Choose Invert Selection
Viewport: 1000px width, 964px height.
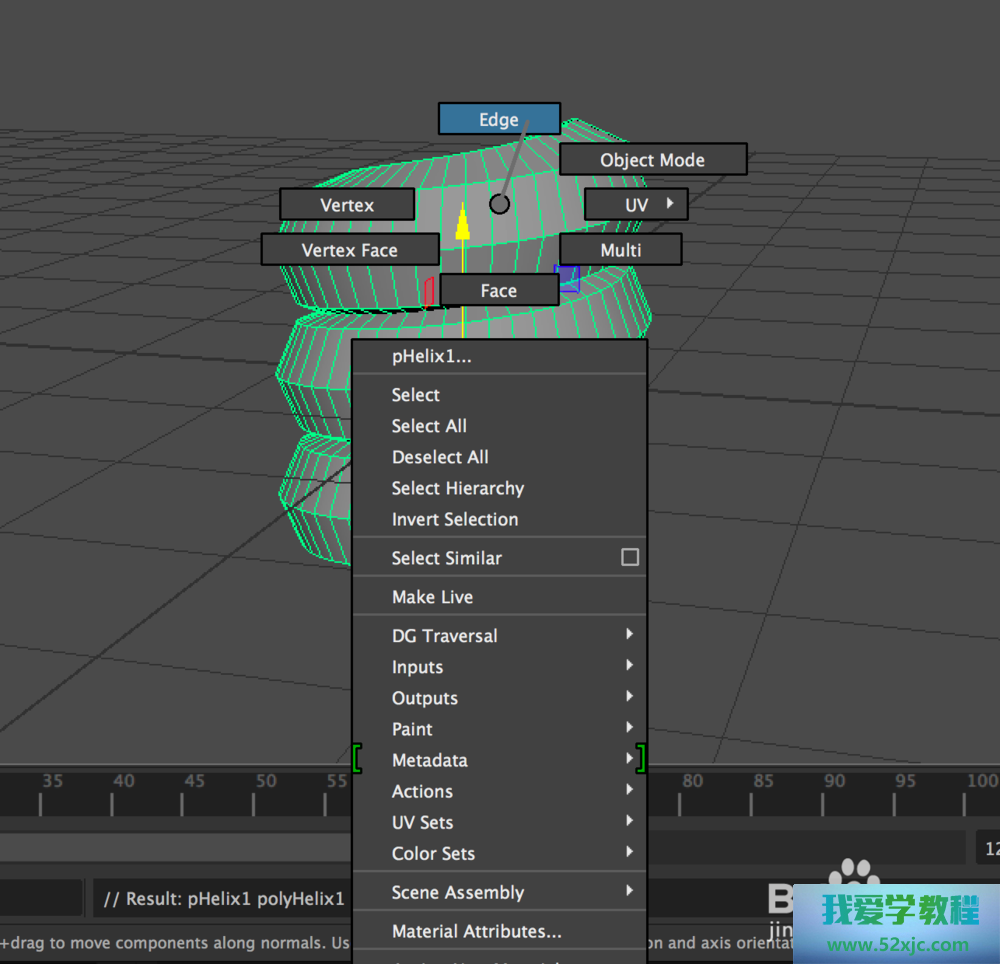pyautogui.click(x=455, y=519)
